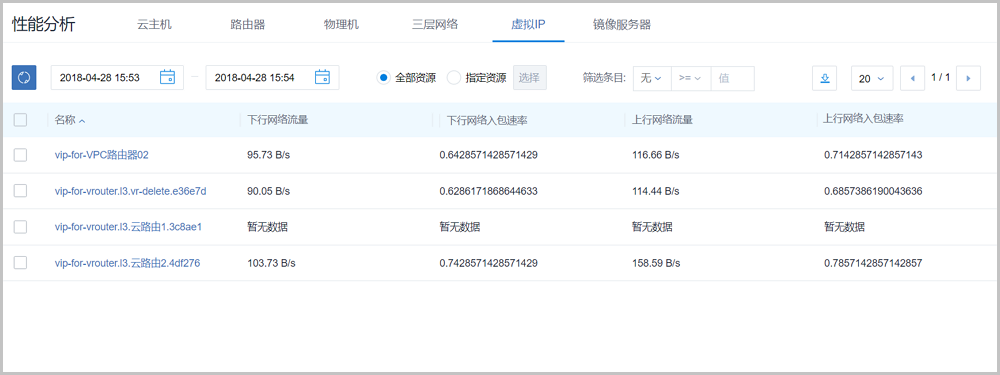The image size is (1000, 375).
Task: Click the 103.73 B/s cell
Action: coord(271,262)
